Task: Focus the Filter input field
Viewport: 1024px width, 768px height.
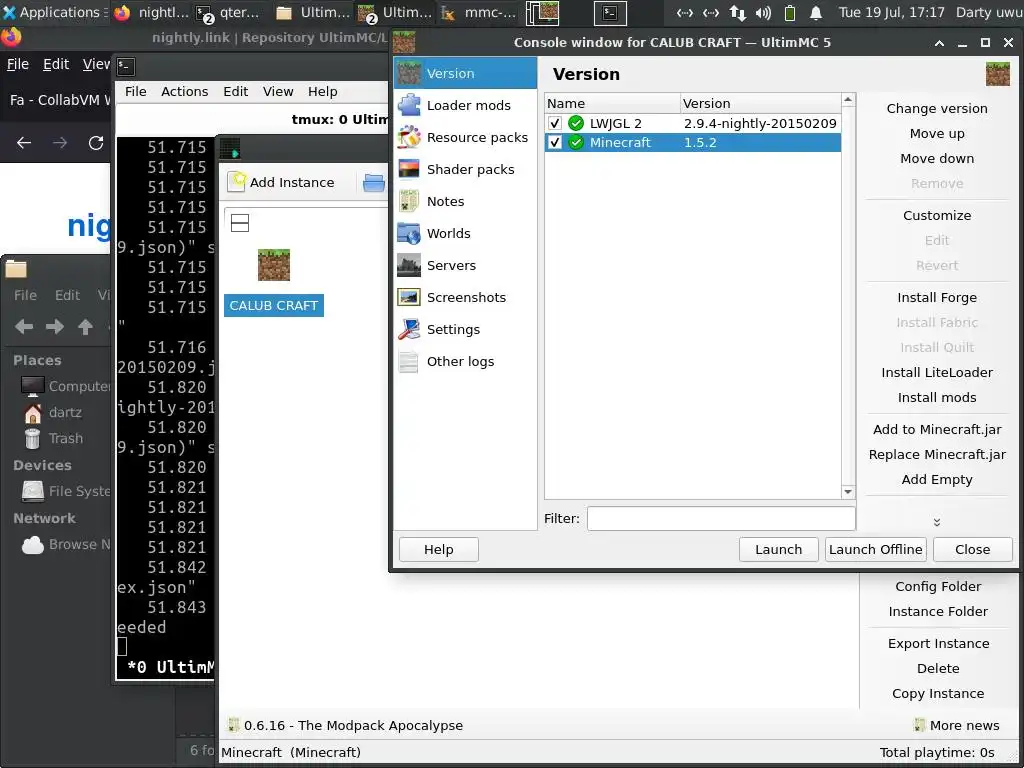Action: (721, 519)
